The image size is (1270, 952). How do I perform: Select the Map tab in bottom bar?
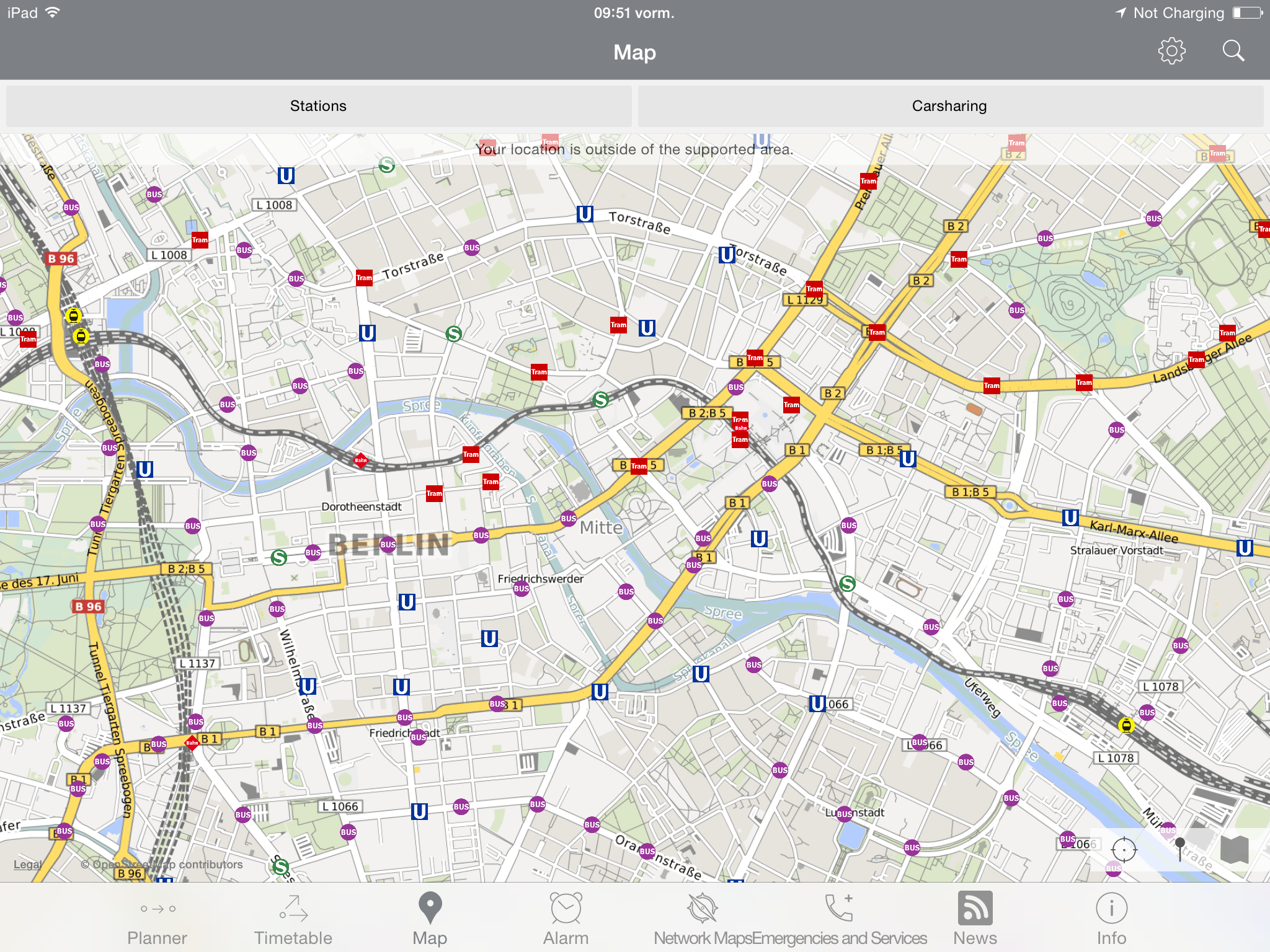pyautogui.click(x=430, y=920)
